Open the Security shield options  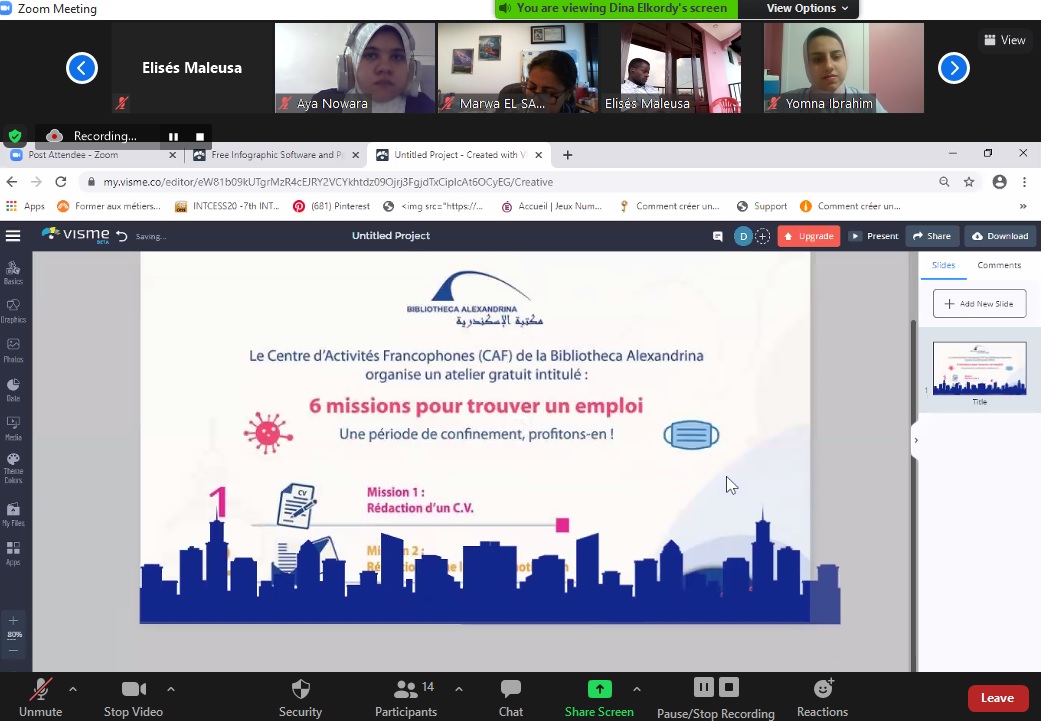click(300, 690)
